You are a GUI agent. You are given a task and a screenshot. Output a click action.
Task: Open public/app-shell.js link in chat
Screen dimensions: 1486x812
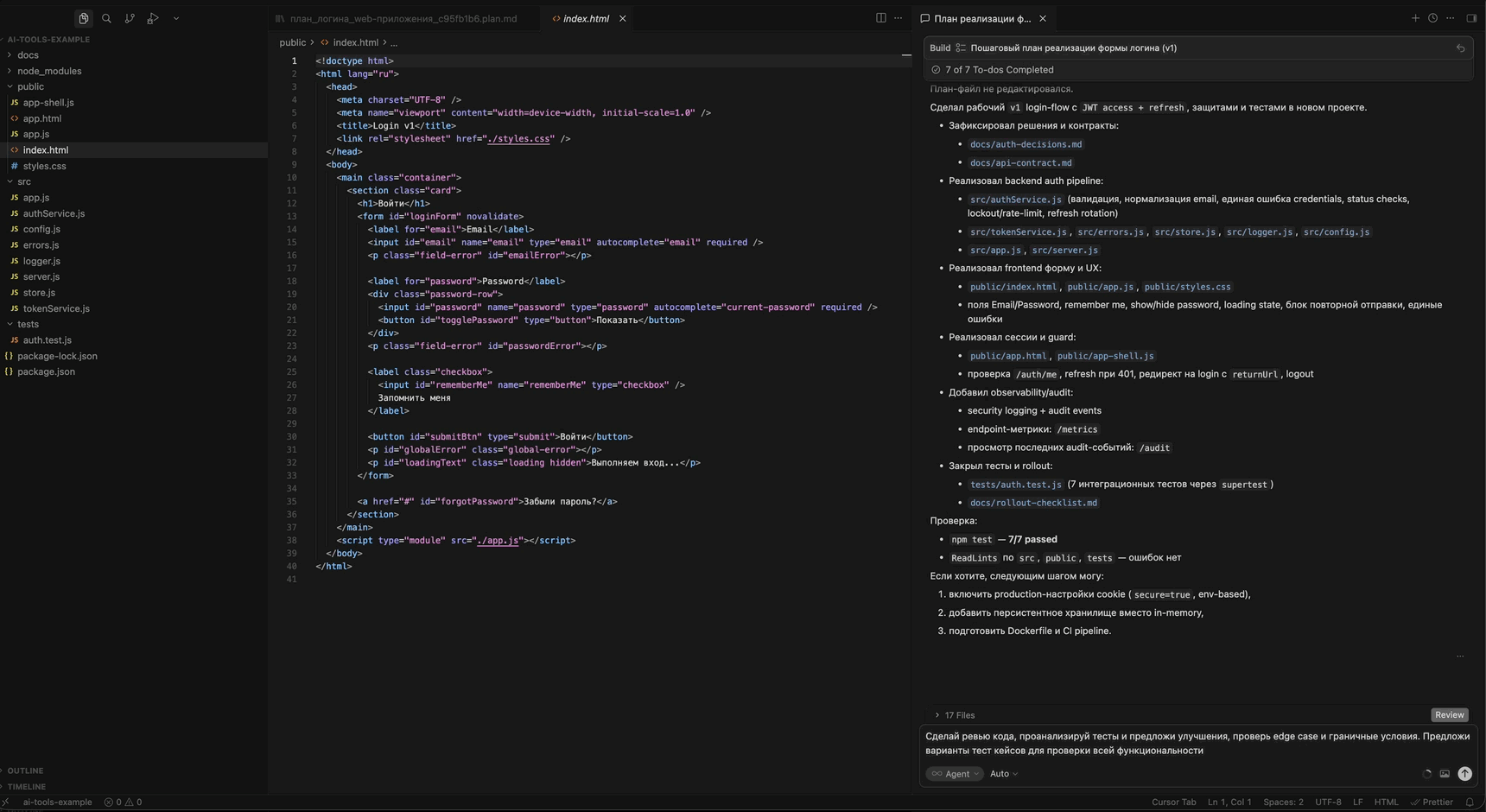tap(1105, 356)
